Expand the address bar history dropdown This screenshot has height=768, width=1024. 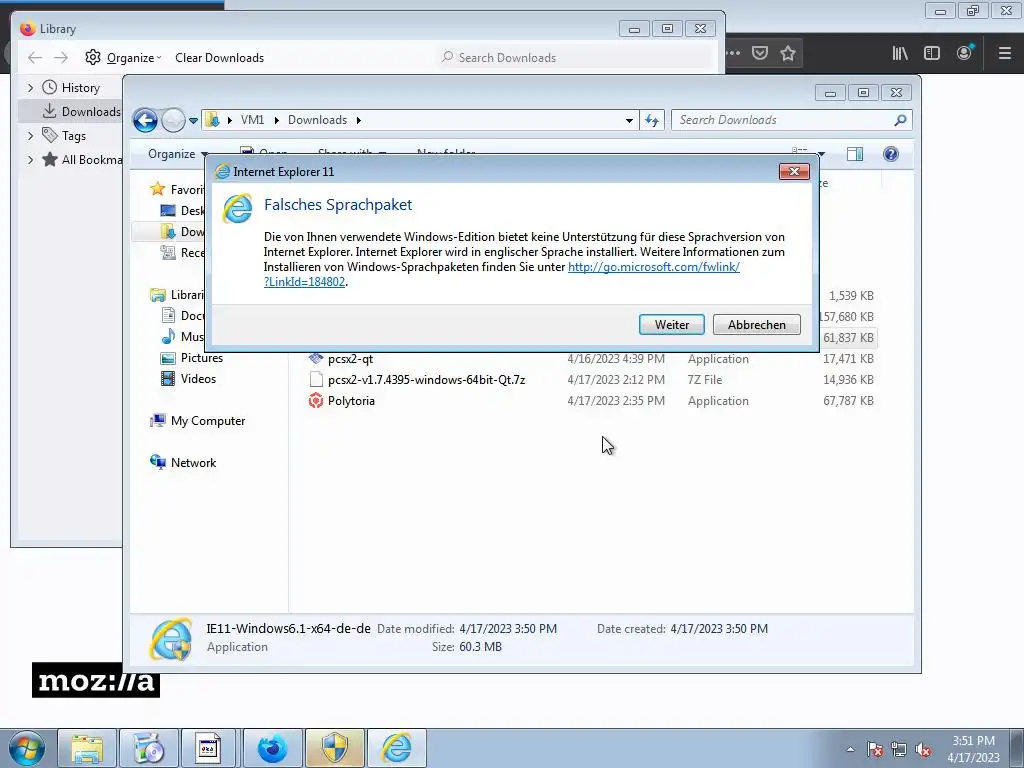point(629,121)
